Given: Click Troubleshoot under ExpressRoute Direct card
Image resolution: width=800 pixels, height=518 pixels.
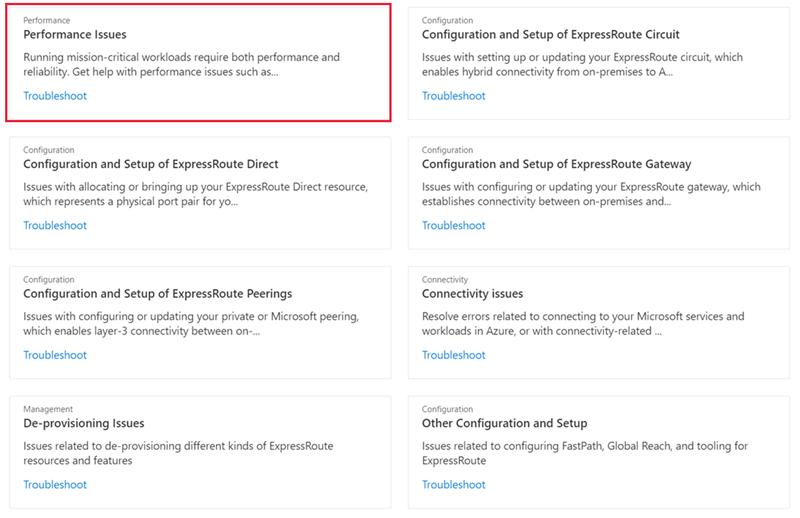Looking at the screenshot, I should [x=55, y=226].
